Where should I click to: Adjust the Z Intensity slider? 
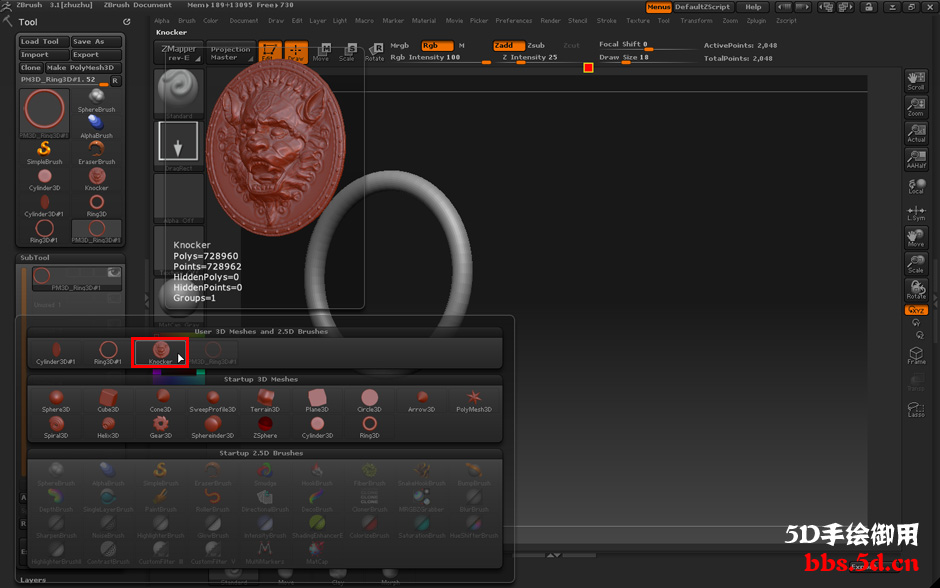[544, 58]
